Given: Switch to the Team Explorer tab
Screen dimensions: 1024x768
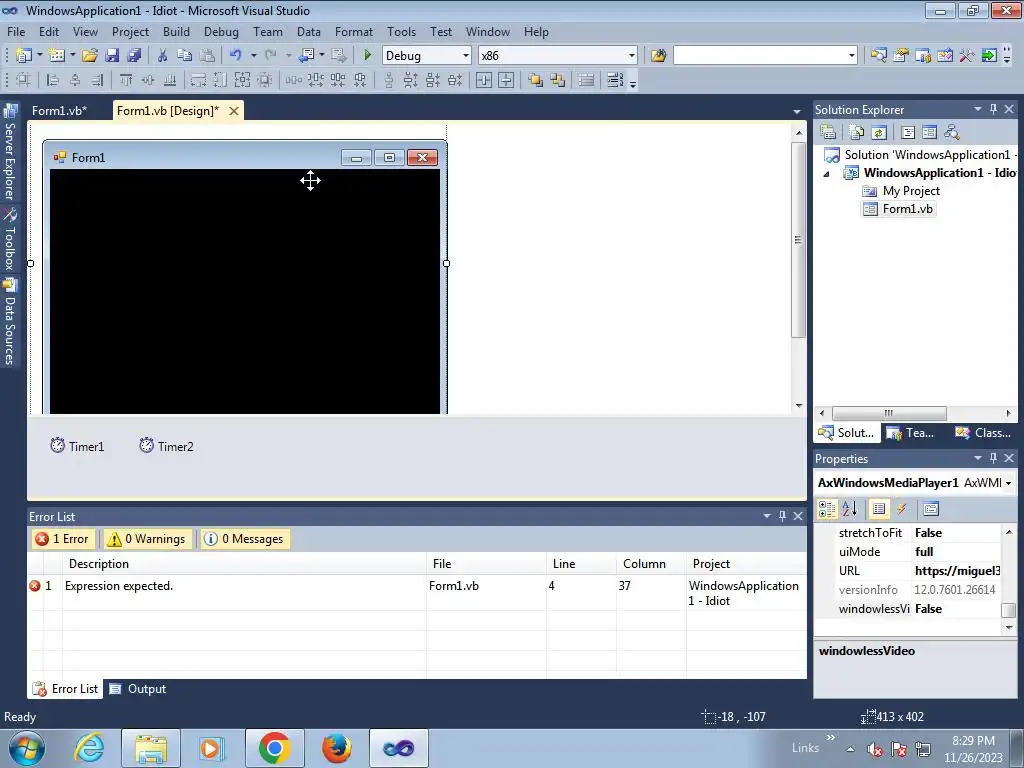Looking at the screenshot, I should point(911,432).
